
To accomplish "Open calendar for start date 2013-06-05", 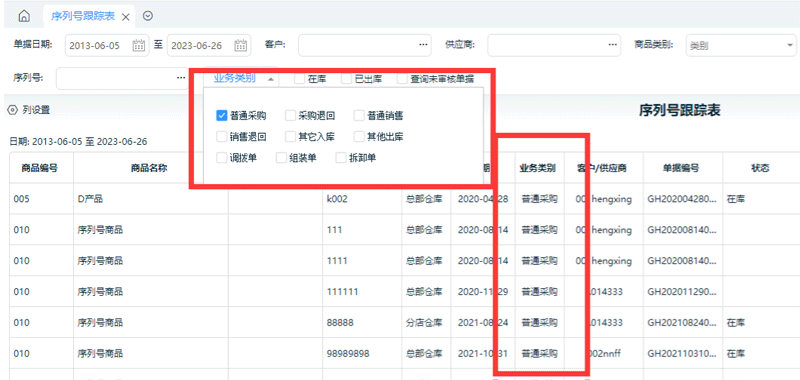I will coord(138,45).
